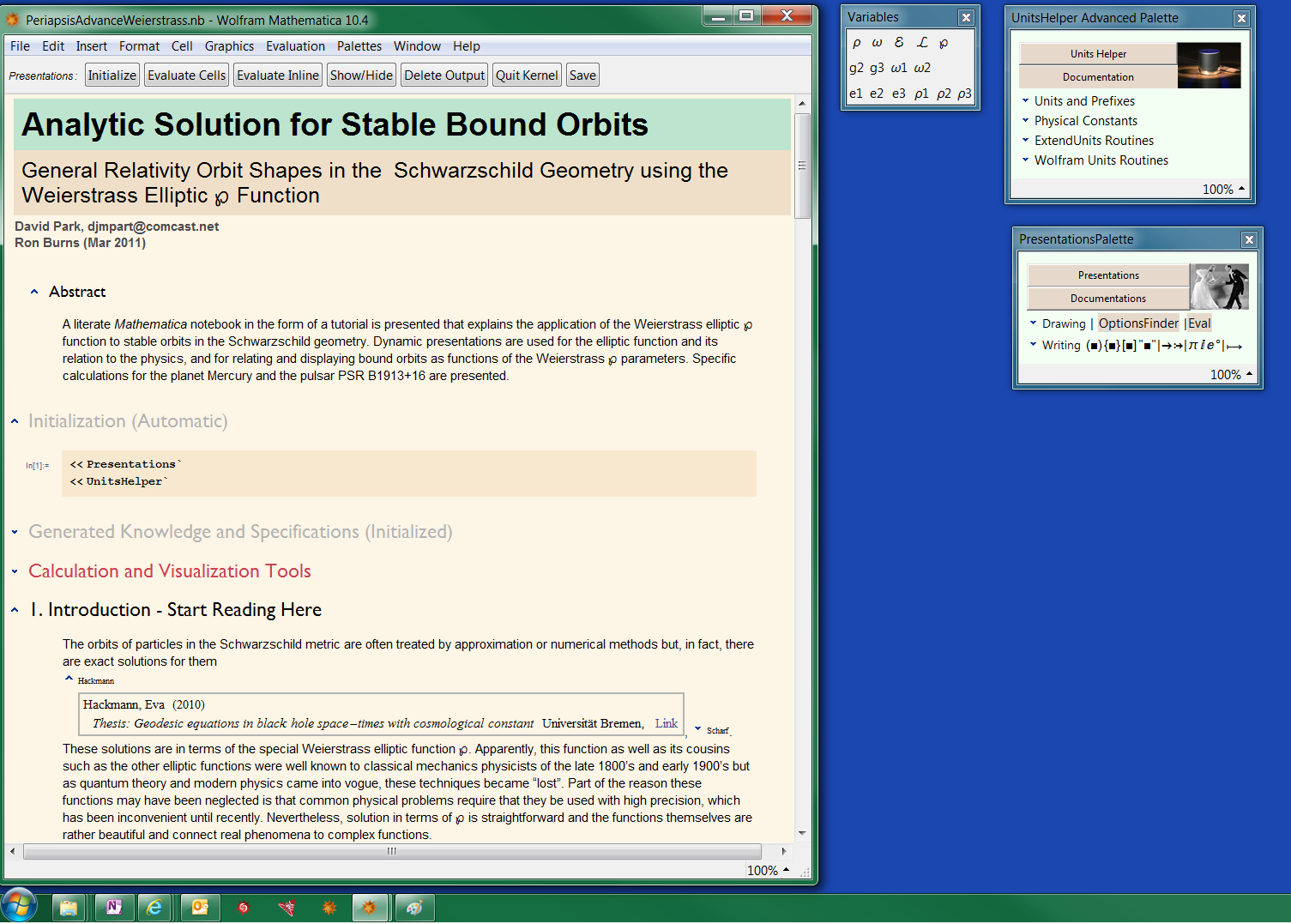
Task: Expand the Drawing section in PresentationsPalette
Action: tap(1033, 323)
